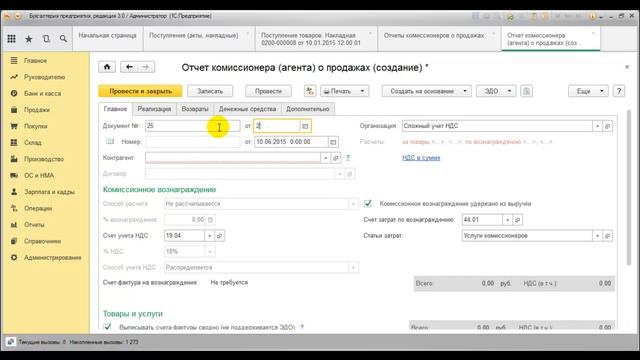Open calendar for document date
This screenshot has width=640, height=360.
(305, 126)
